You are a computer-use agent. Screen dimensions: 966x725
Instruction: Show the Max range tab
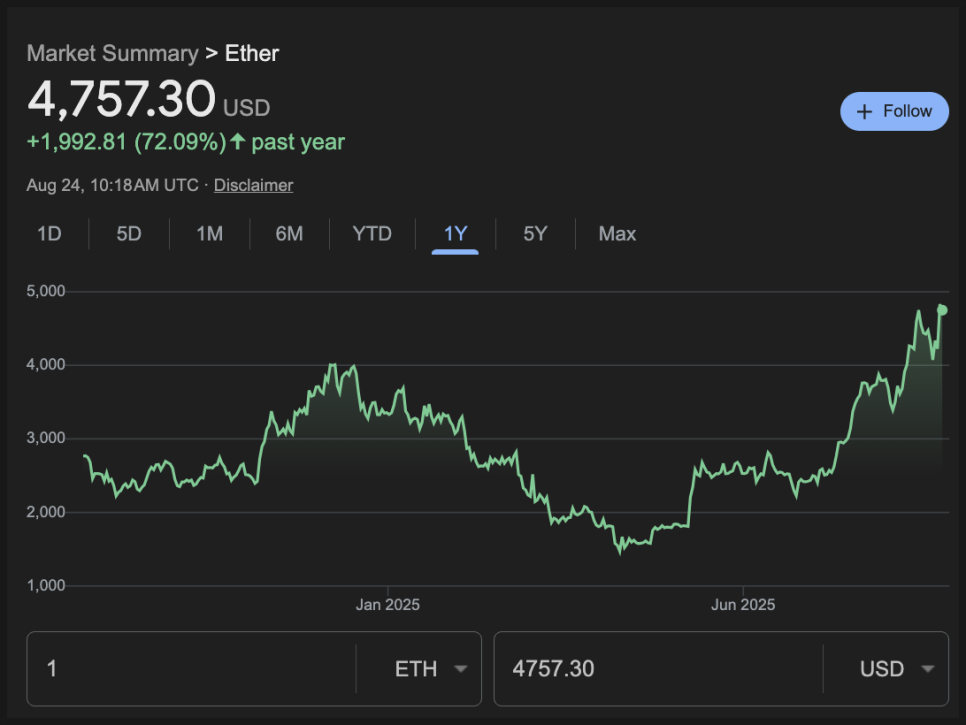tap(617, 234)
